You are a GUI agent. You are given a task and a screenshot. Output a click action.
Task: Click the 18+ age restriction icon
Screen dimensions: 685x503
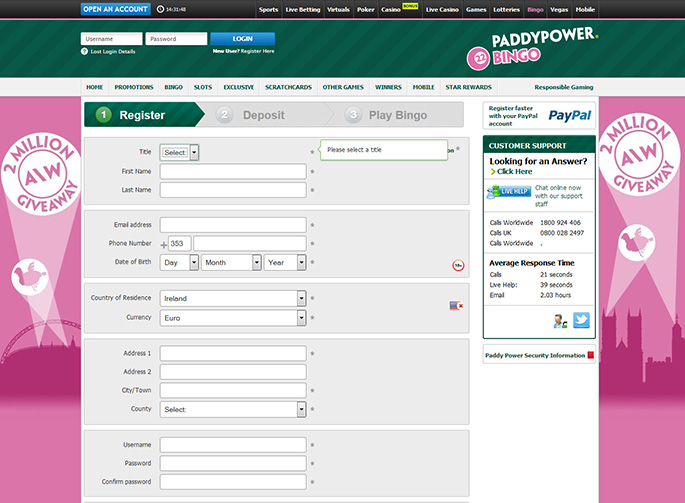(x=458, y=265)
